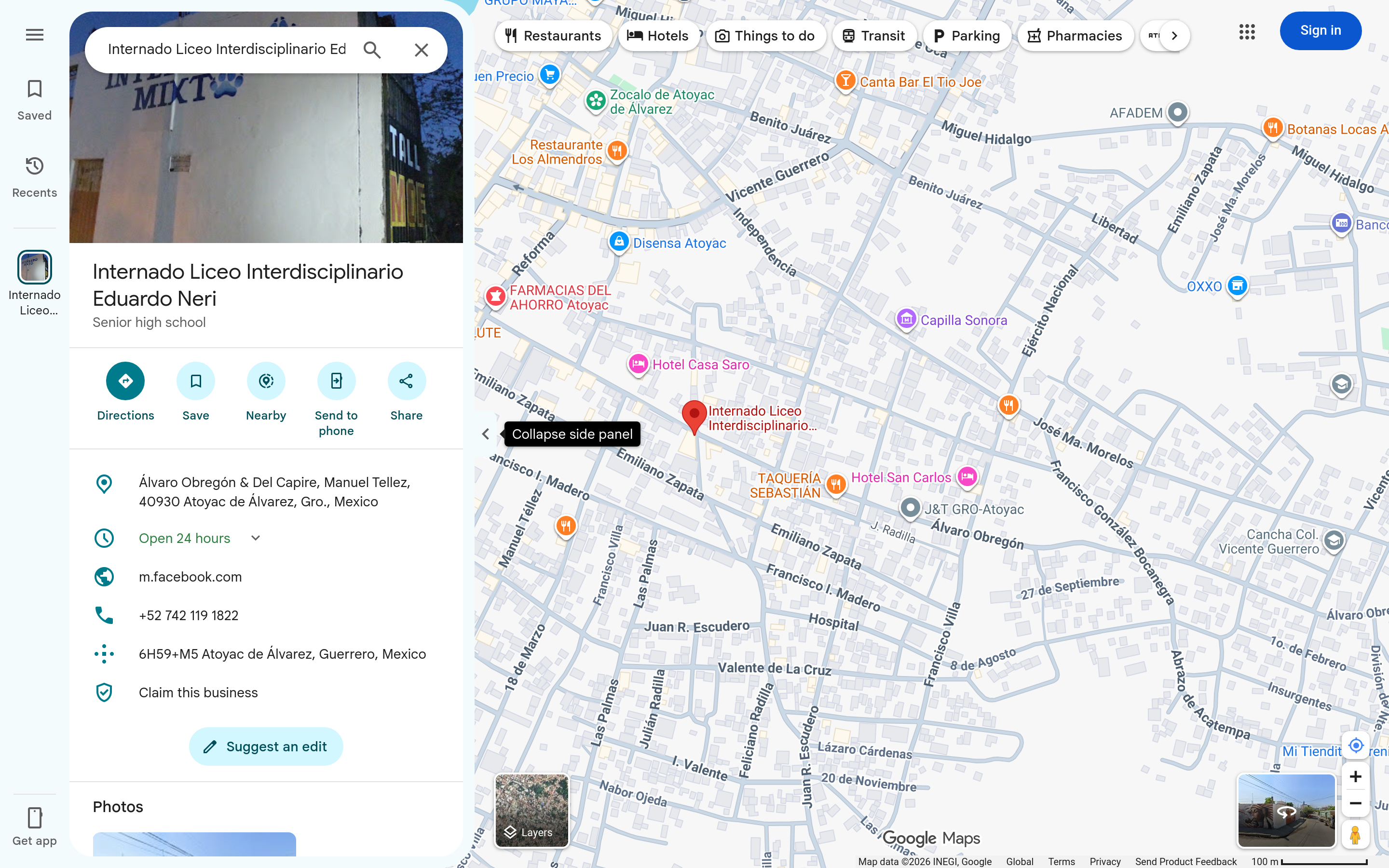Collapse the side panel

(486, 434)
